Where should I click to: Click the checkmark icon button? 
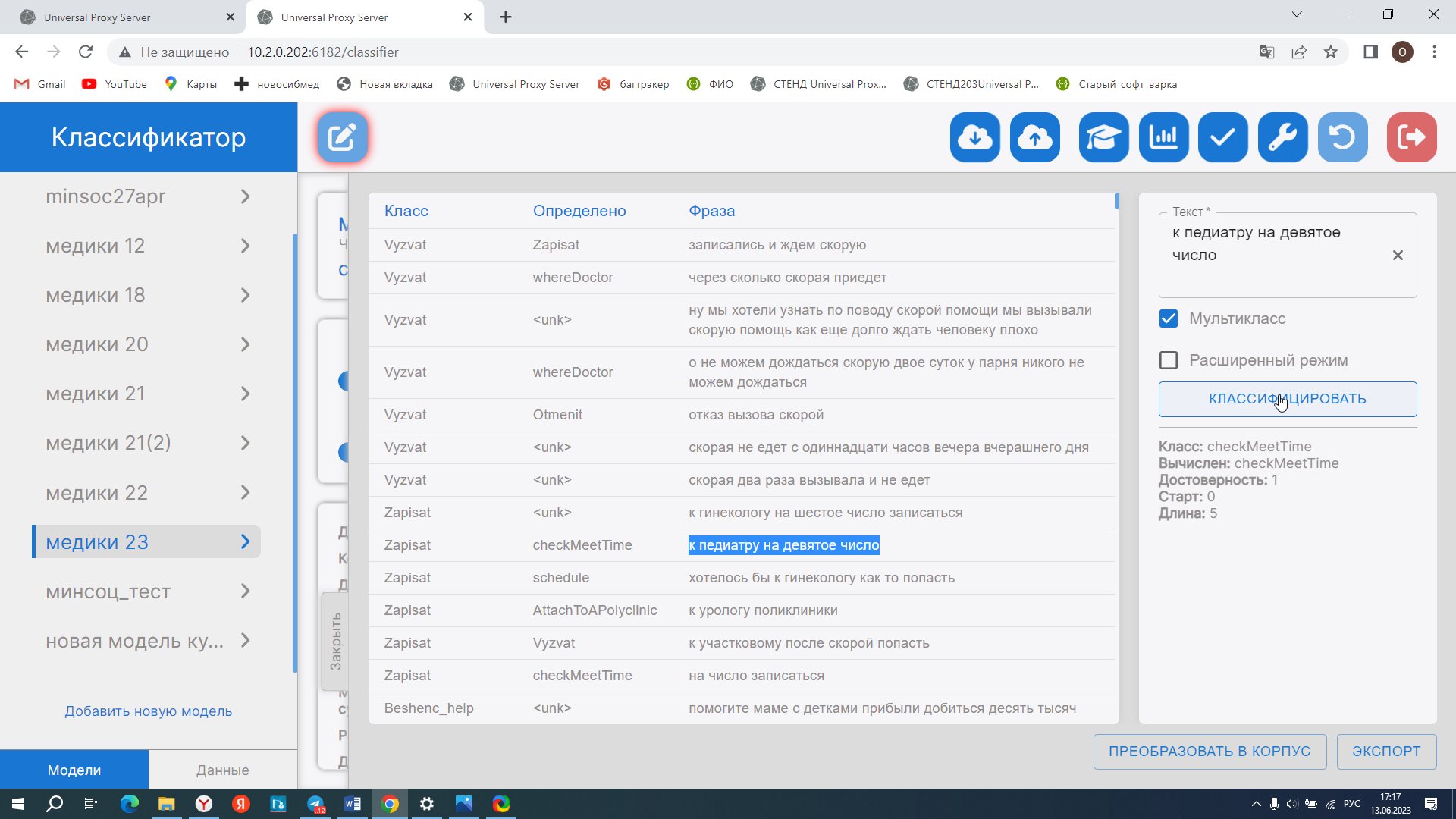tap(1222, 137)
